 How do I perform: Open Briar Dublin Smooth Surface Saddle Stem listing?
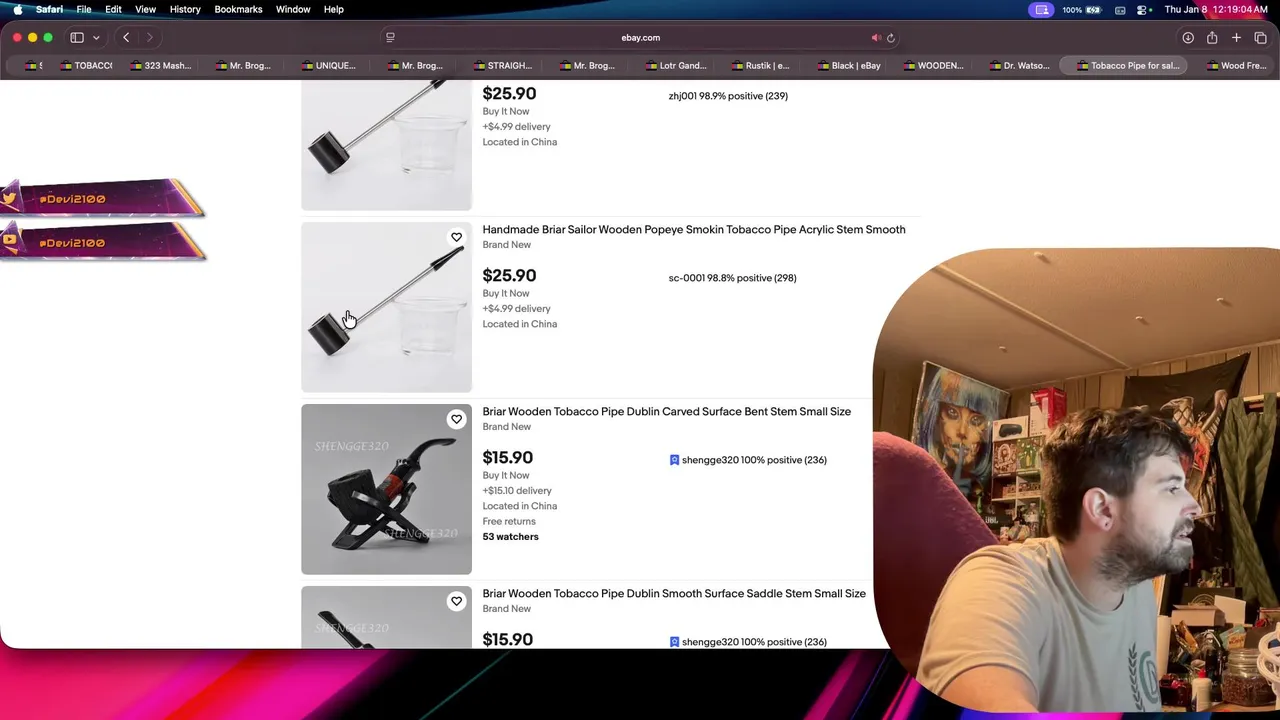click(674, 593)
